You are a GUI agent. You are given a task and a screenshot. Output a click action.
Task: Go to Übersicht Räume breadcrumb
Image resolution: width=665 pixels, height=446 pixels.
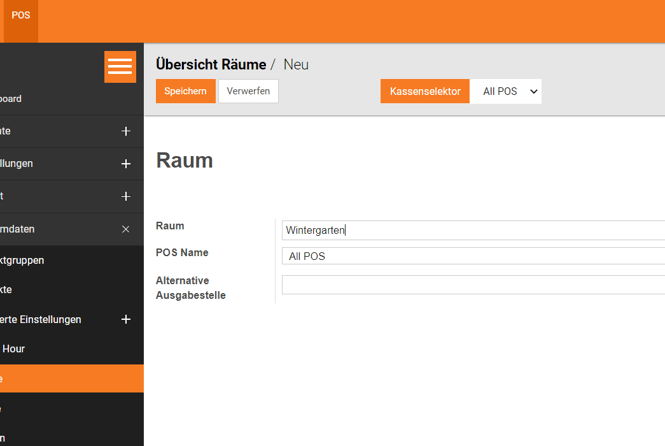click(211, 64)
